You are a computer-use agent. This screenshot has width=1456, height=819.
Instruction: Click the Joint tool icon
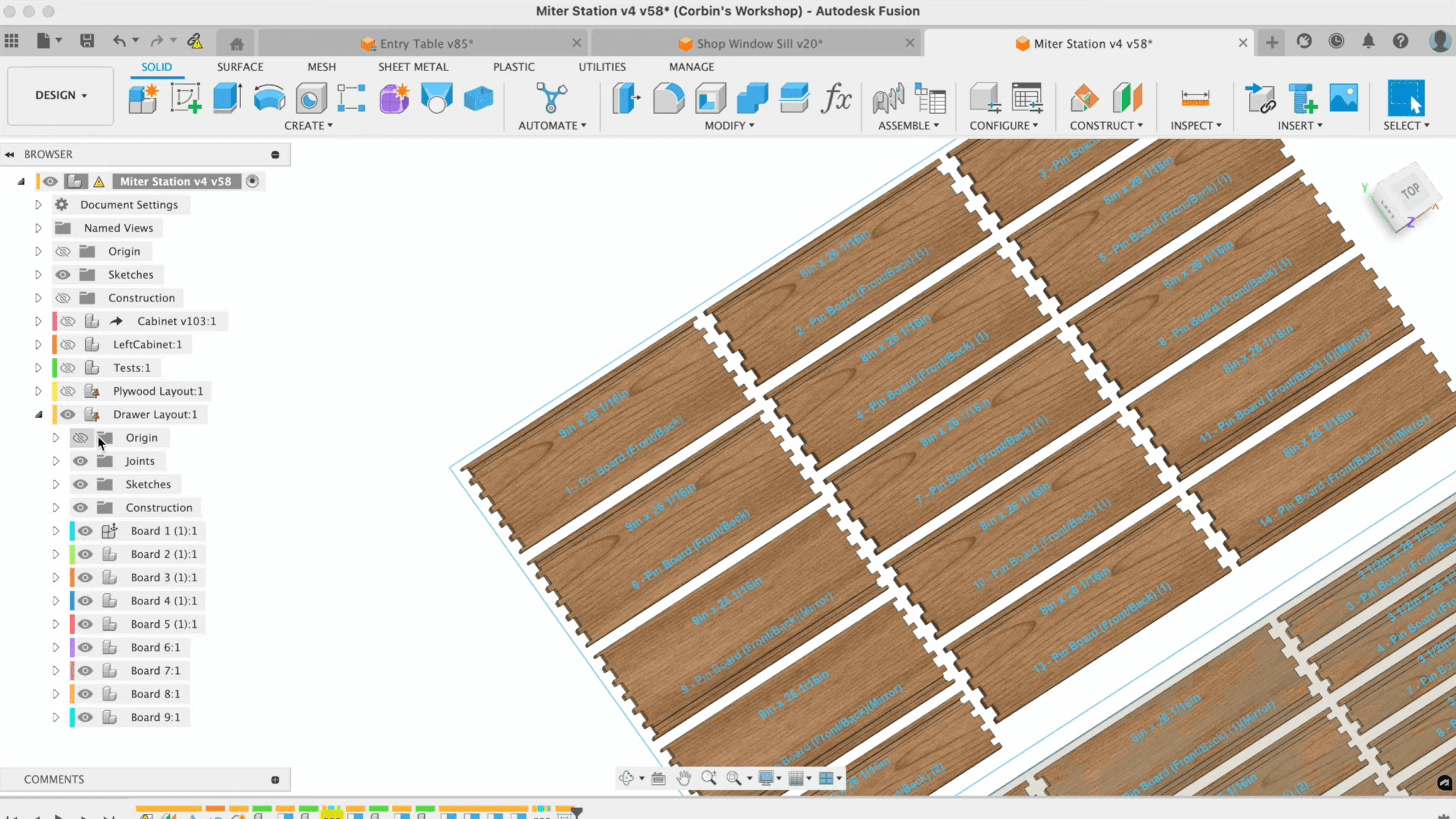888,98
